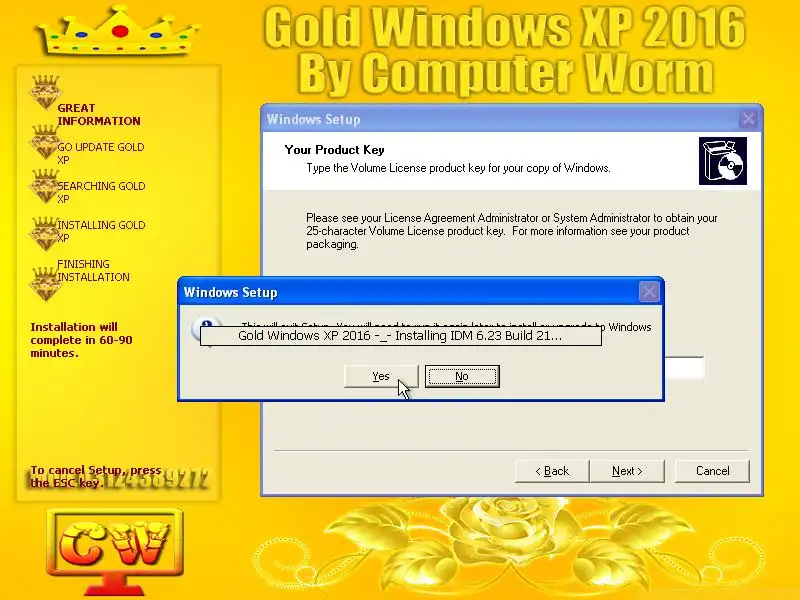The image size is (800, 600).
Task: Click No in the quit confirmation dialog
Action: click(x=462, y=377)
